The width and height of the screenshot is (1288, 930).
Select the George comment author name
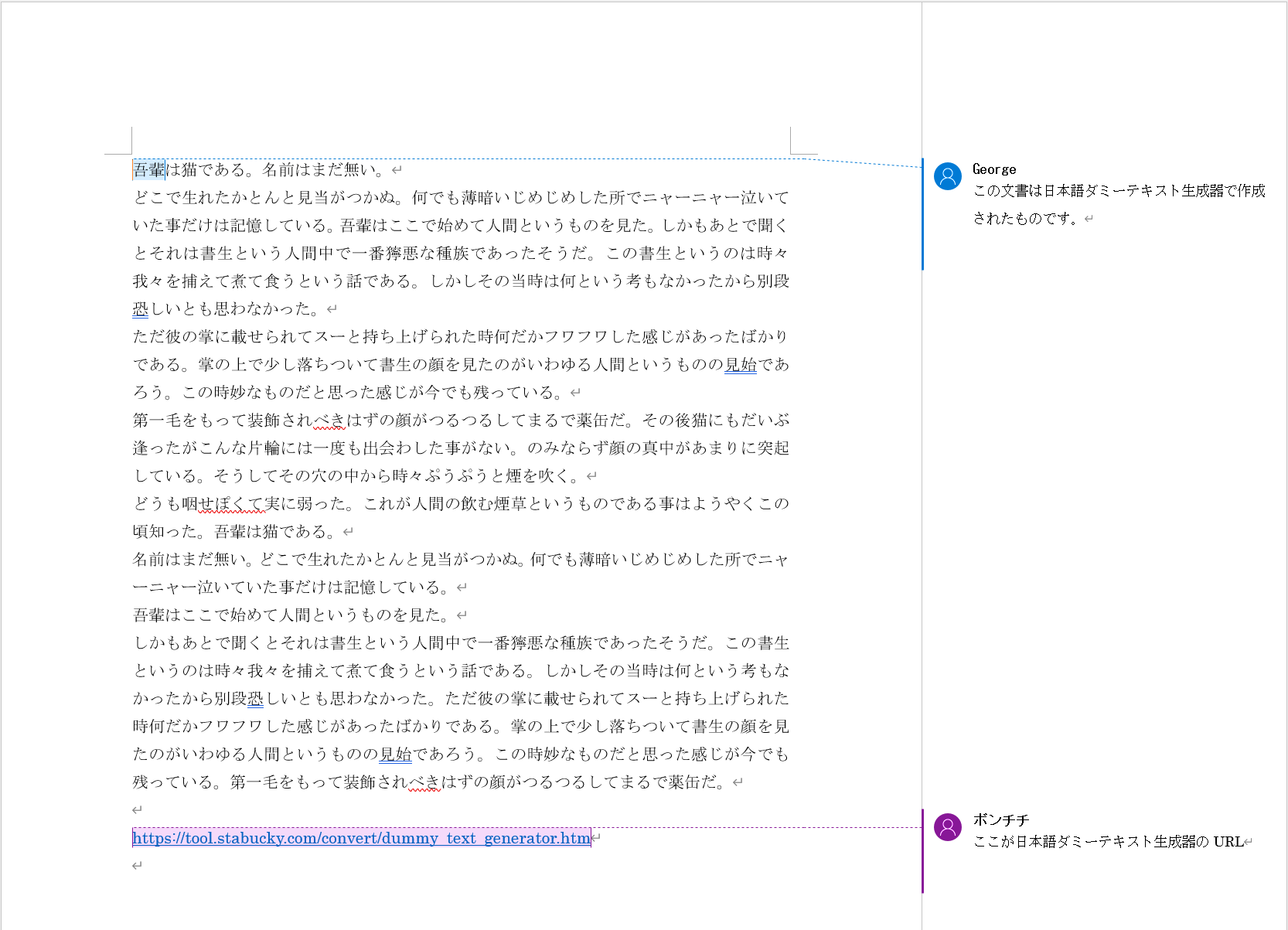tap(994, 169)
